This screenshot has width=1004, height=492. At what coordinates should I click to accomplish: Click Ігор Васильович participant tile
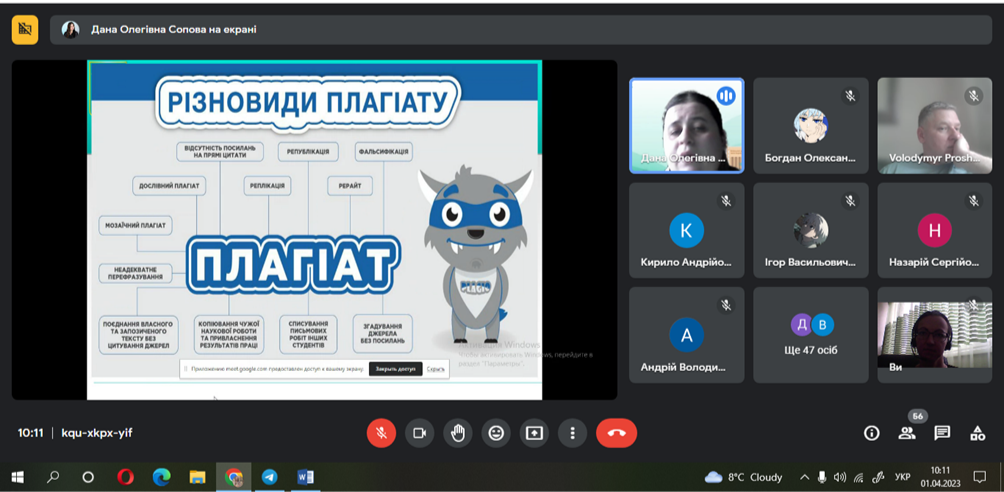click(811, 230)
